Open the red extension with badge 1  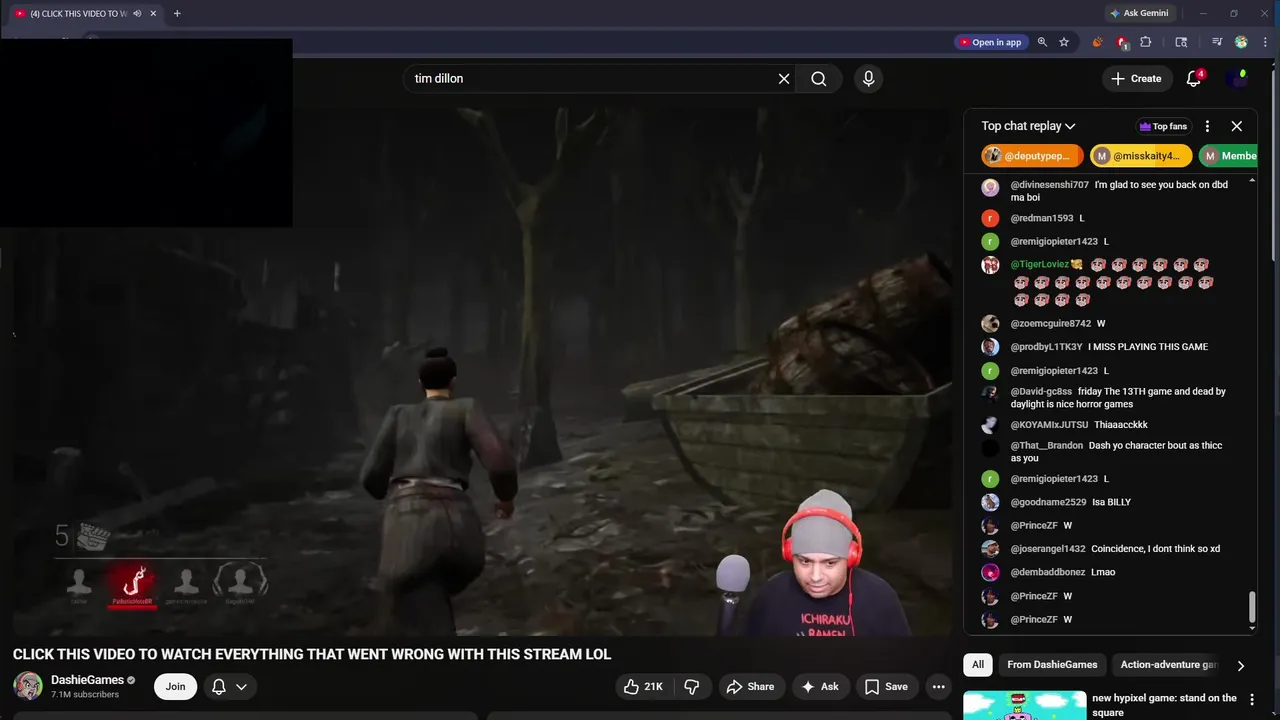(1122, 42)
